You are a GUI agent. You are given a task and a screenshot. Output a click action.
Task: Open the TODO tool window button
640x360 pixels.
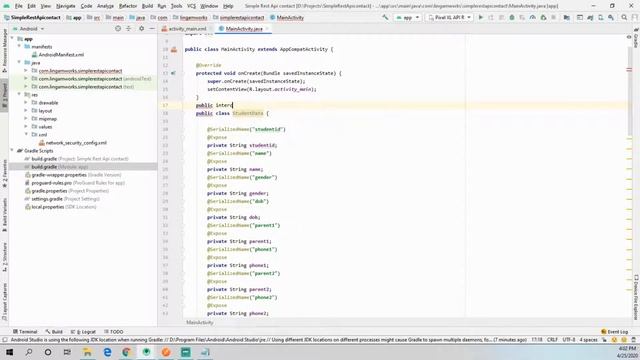(113, 332)
